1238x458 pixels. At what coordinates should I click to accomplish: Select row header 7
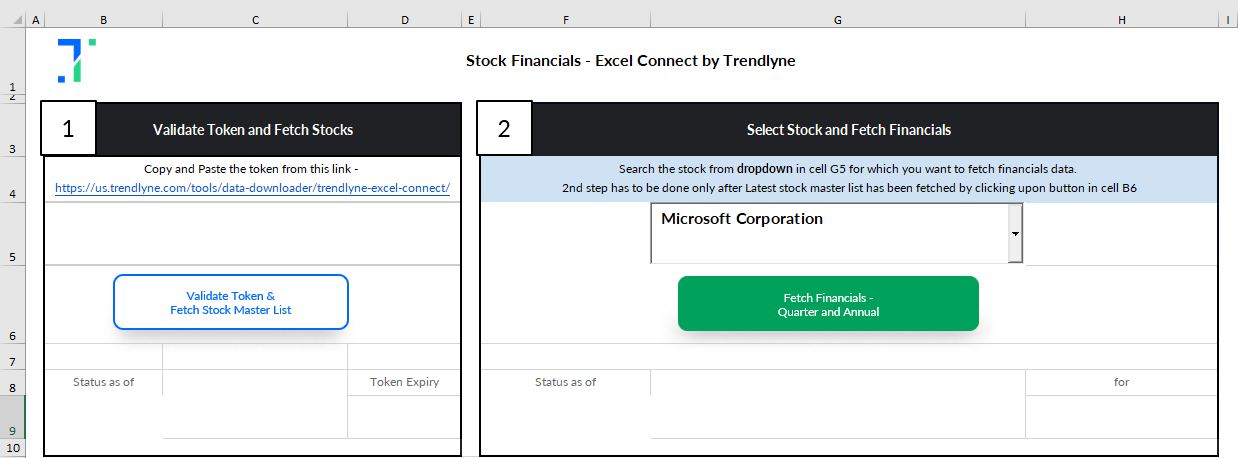12,356
